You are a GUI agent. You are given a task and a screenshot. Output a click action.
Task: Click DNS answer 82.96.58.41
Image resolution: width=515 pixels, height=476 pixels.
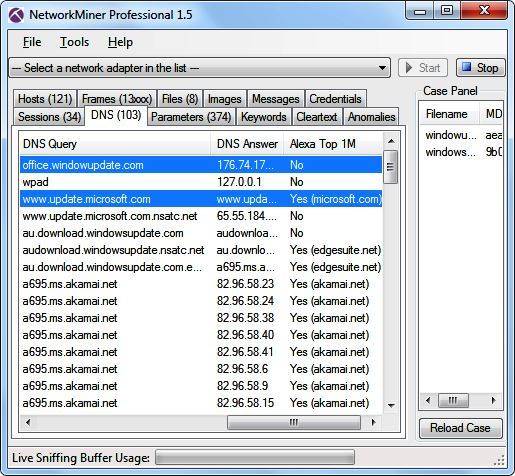pos(245,352)
